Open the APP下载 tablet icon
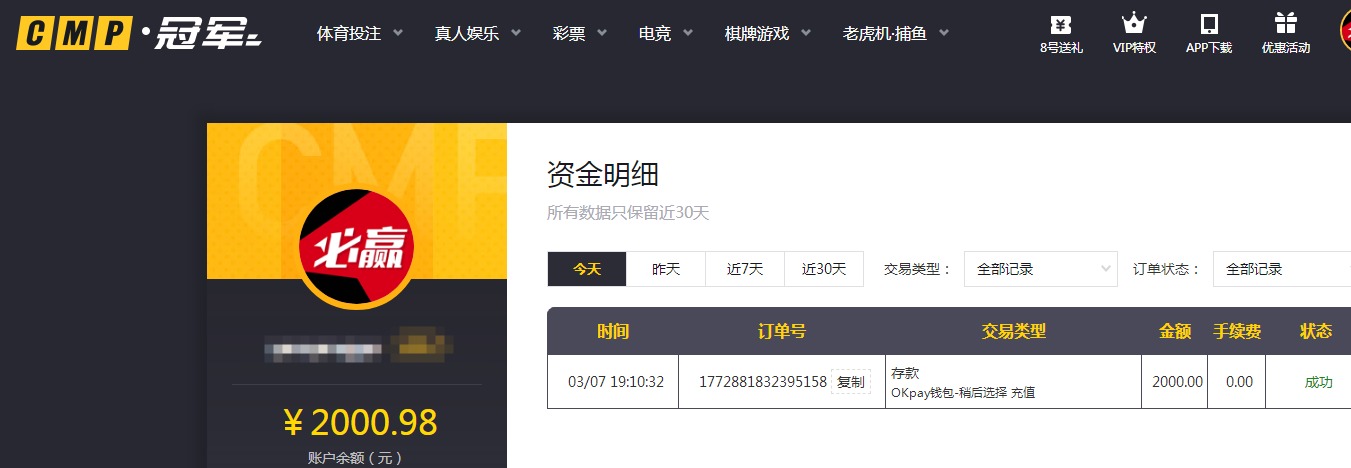1351x468 pixels. [x=1209, y=24]
